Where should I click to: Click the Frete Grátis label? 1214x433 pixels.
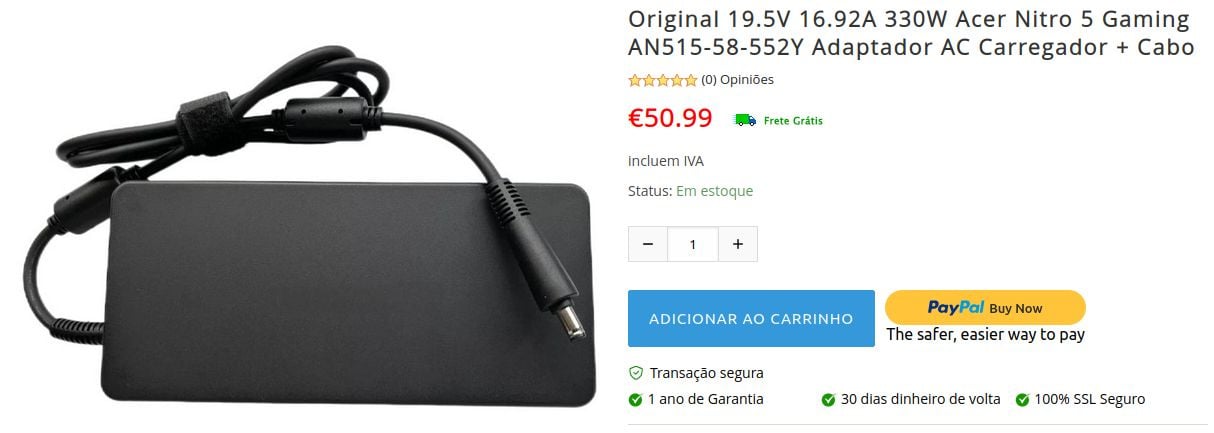(793, 120)
